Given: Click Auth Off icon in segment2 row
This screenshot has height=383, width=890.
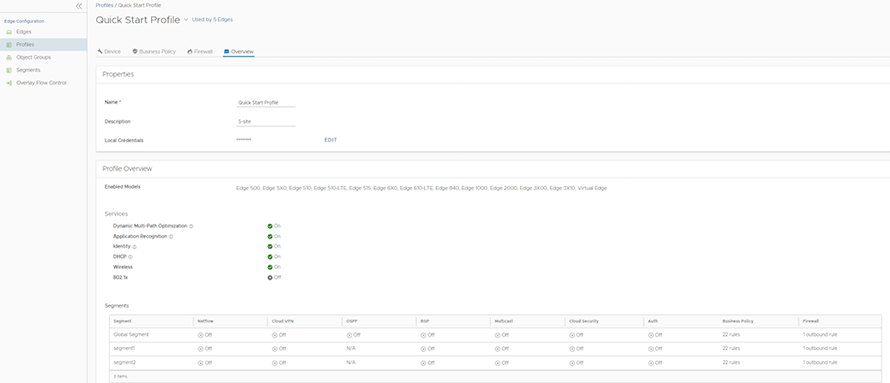Looking at the screenshot, I should coord(651,362).
